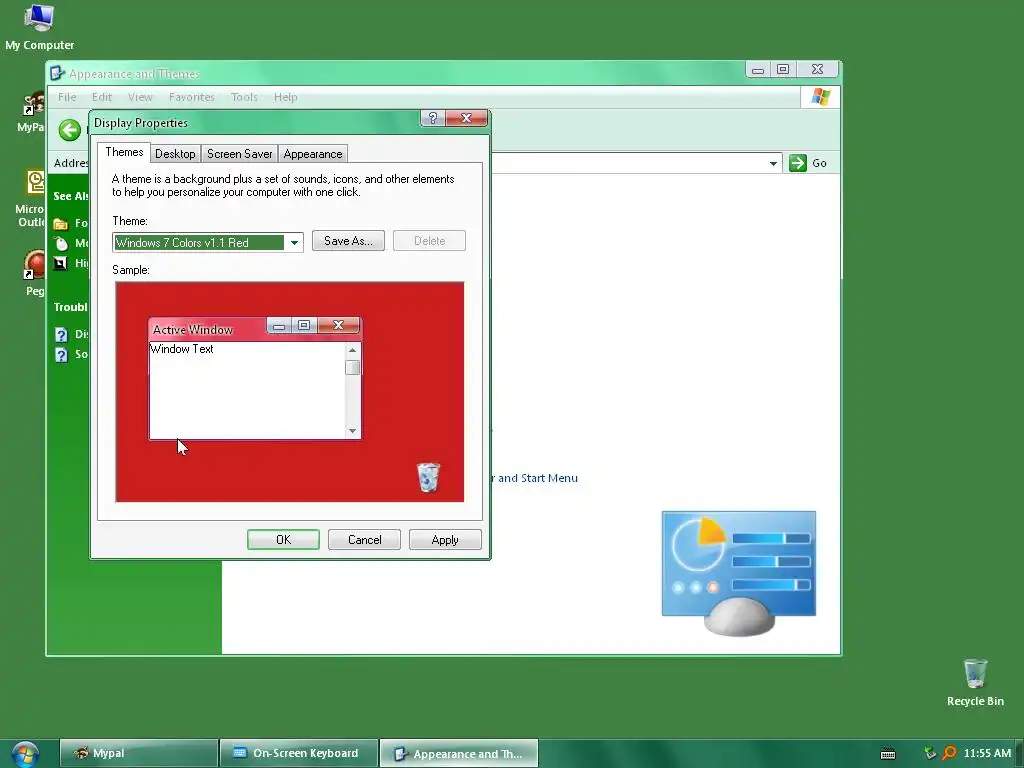Screen dimensions: 1024x768
Task: Click the green Go arrow button
Action: click(x=797, y=163)
